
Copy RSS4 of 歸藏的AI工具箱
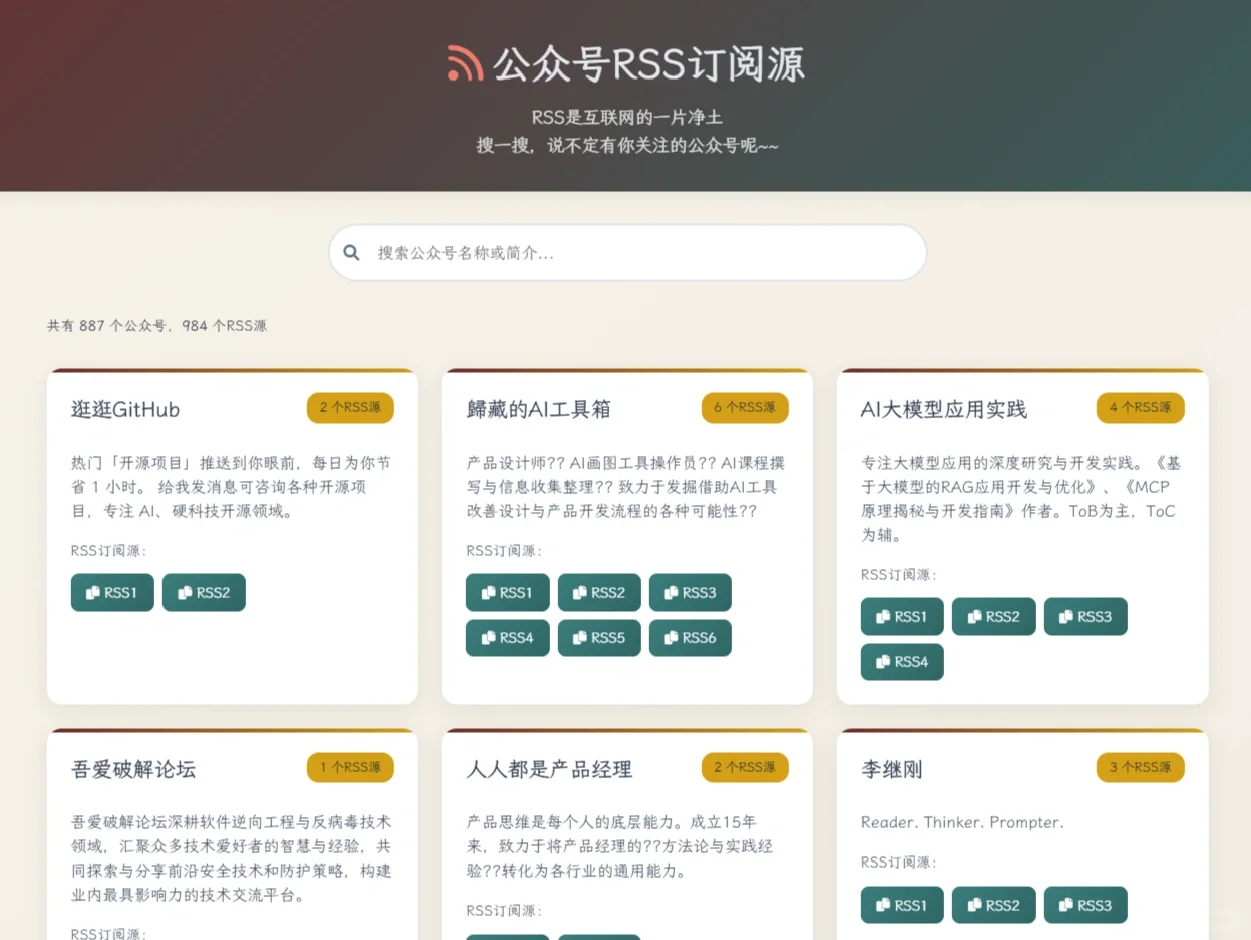(x=507, y=638)
